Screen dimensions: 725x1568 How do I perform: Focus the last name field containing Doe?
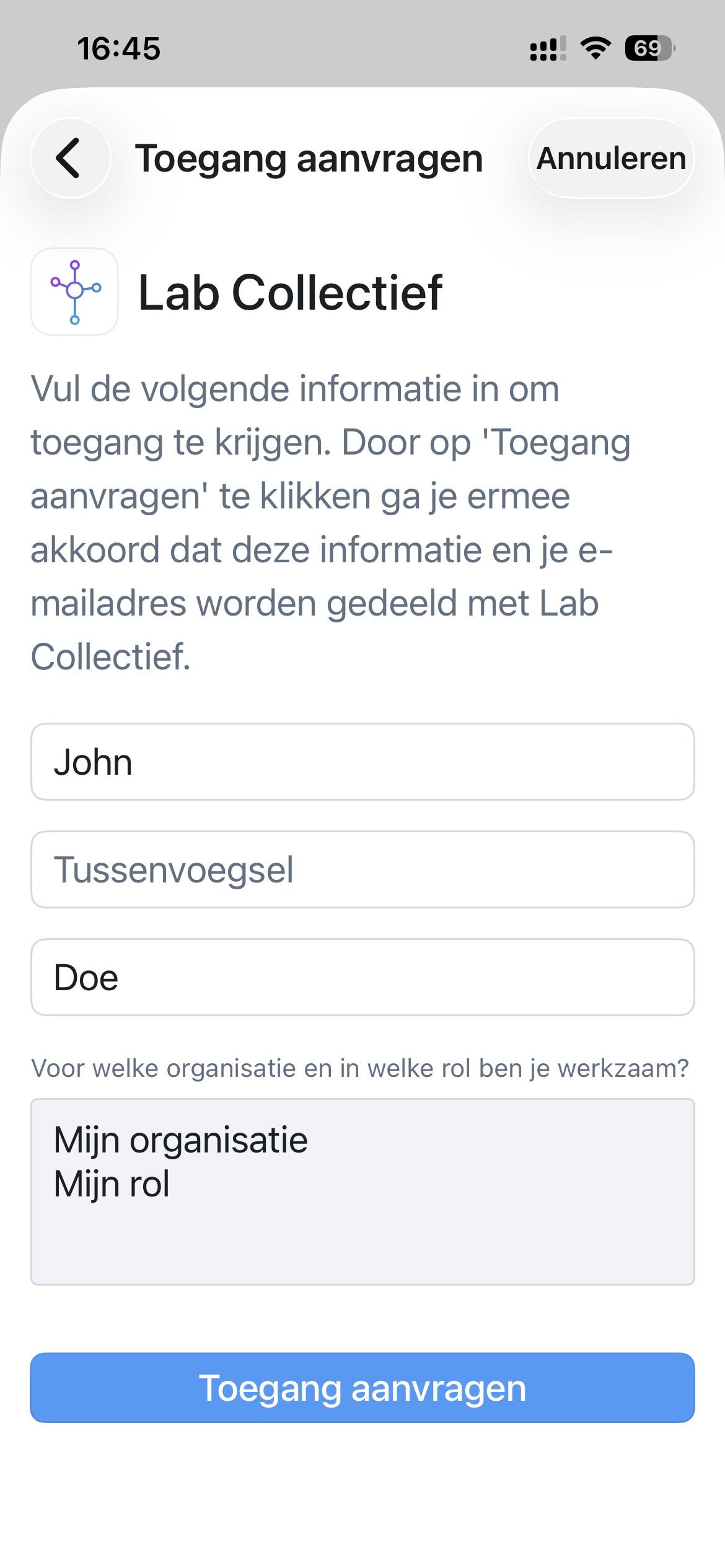(362, 977)
